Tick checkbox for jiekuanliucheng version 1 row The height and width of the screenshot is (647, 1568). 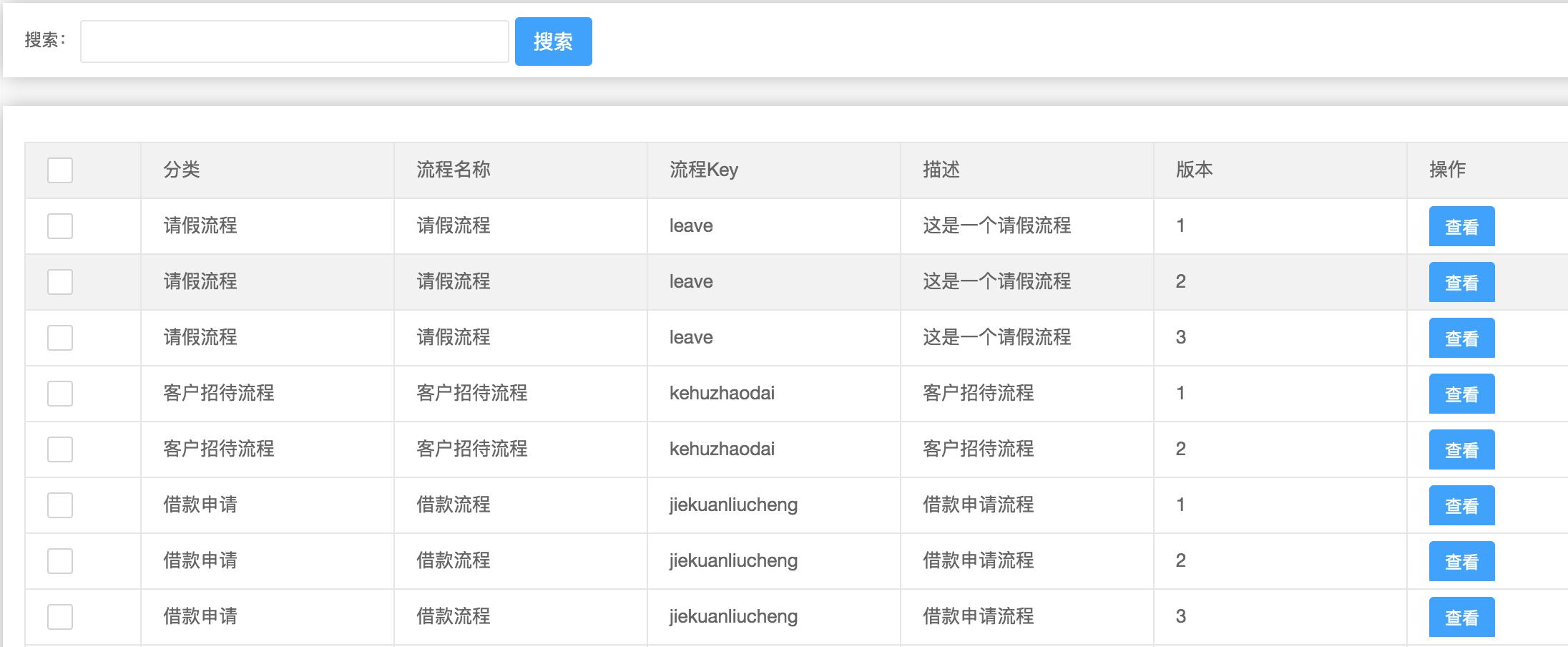60,505
